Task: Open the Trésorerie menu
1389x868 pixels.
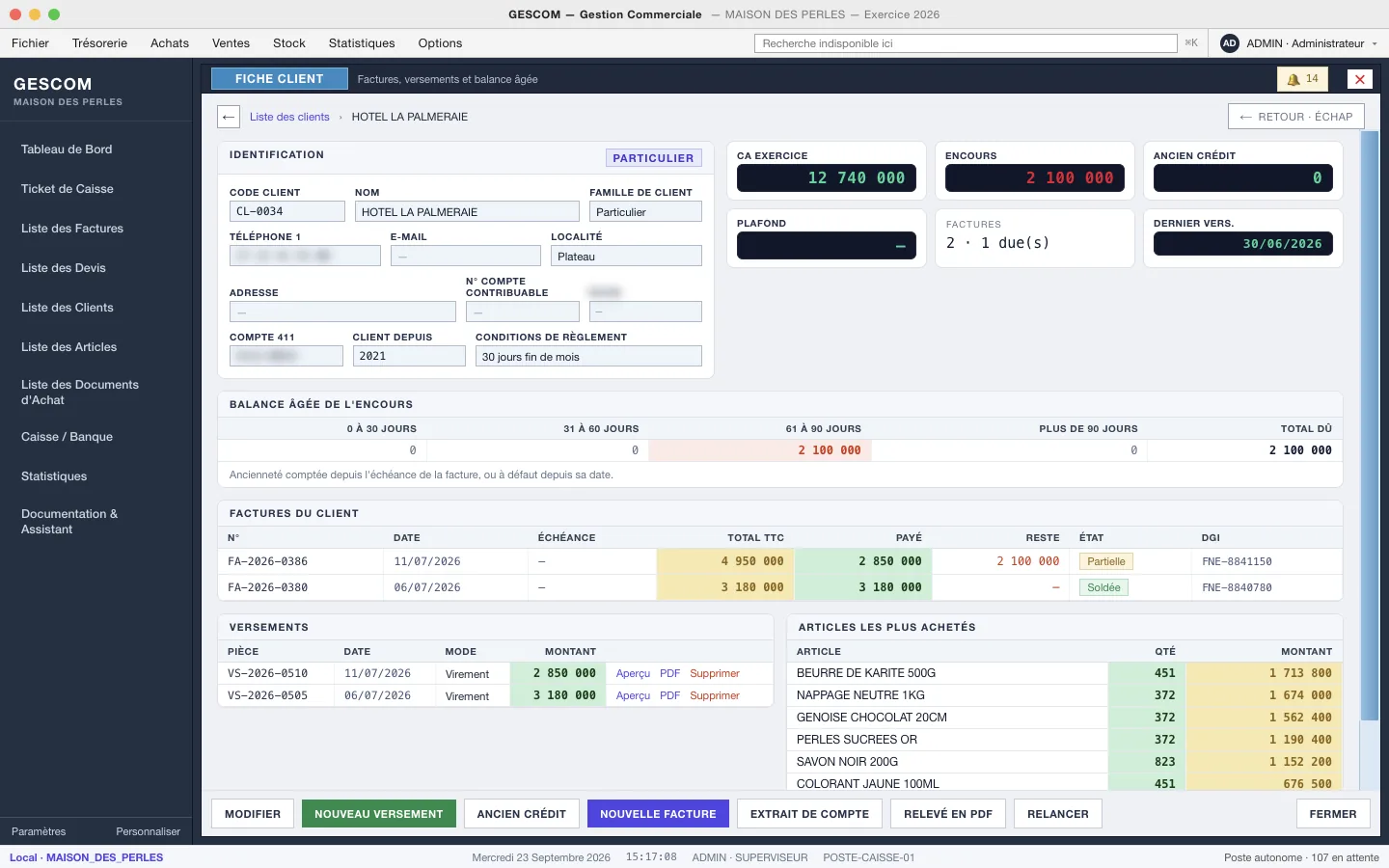Action: (x=99, y=43)
